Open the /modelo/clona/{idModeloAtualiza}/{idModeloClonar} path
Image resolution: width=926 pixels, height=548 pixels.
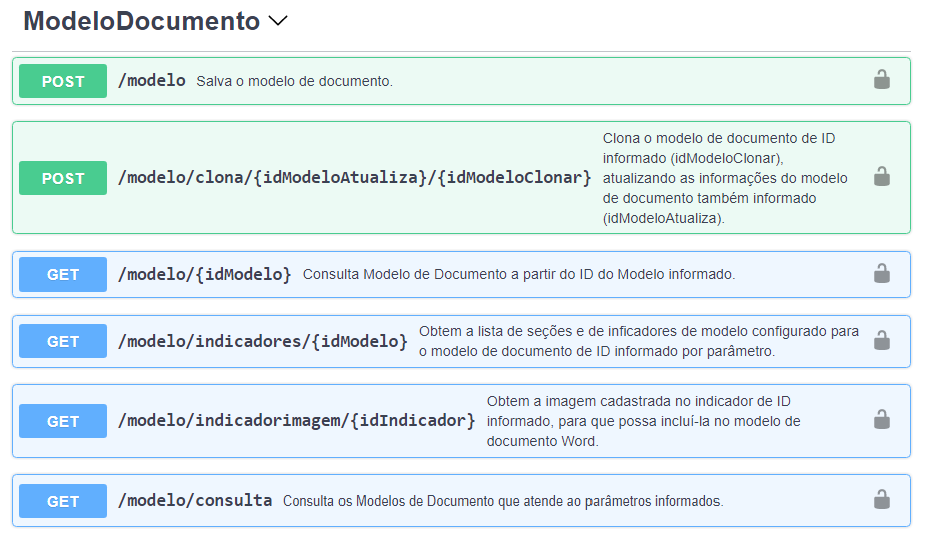354,178
